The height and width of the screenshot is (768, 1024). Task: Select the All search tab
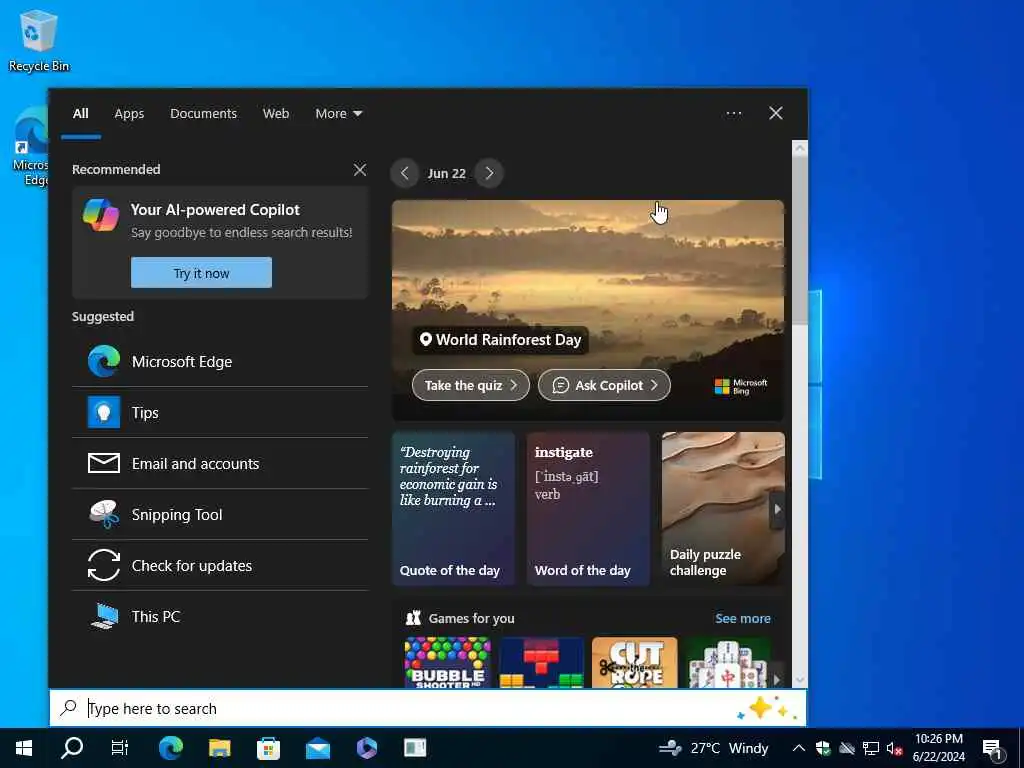[81, 114]
